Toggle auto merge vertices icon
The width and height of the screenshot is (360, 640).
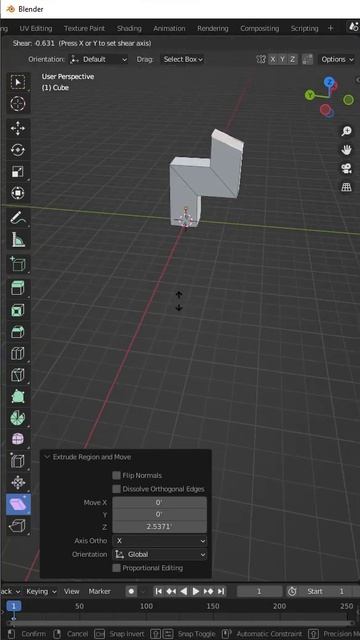(307, 59)
